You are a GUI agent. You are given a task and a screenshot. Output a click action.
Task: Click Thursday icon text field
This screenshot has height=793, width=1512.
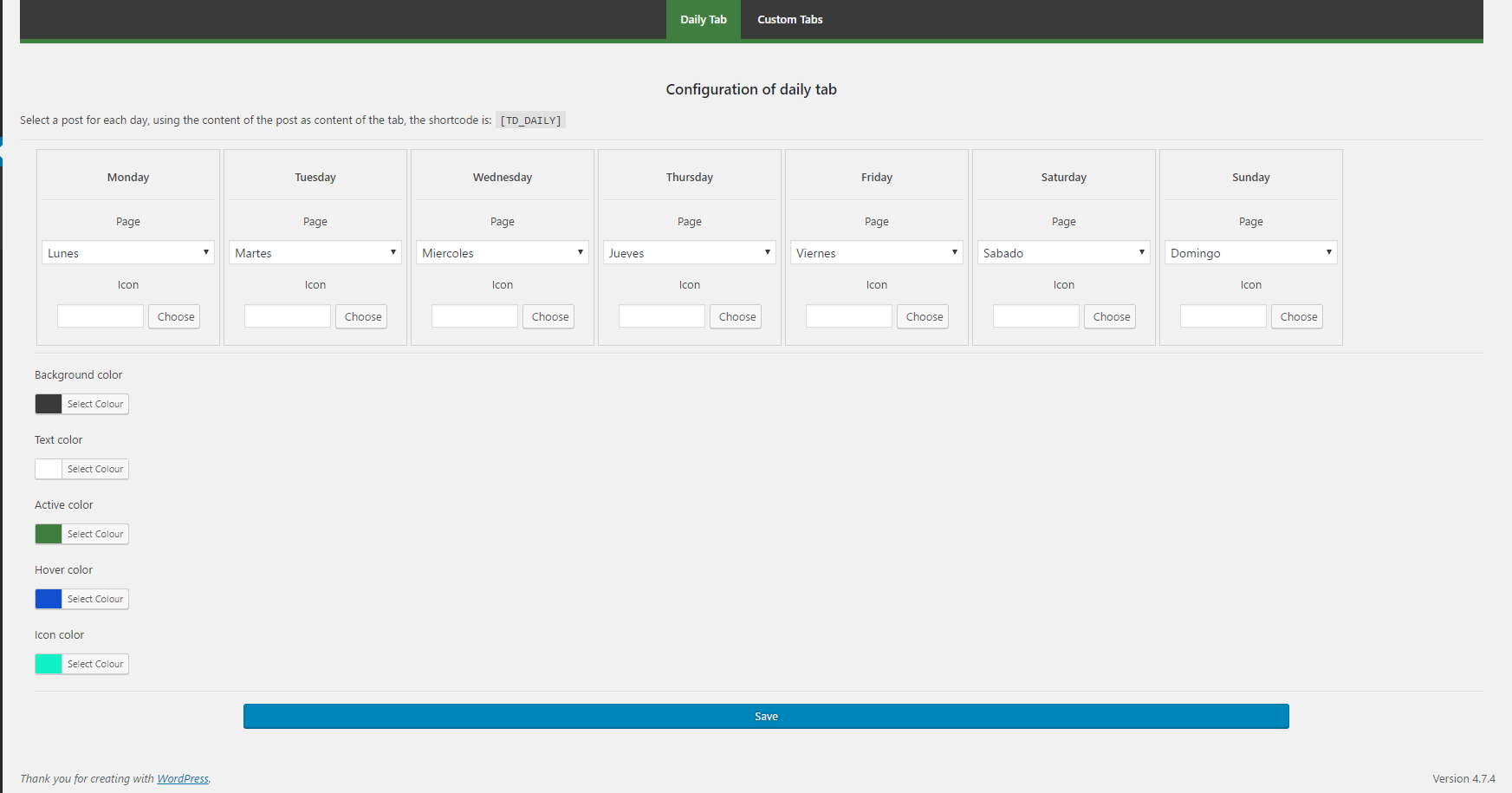pos(662,316)
